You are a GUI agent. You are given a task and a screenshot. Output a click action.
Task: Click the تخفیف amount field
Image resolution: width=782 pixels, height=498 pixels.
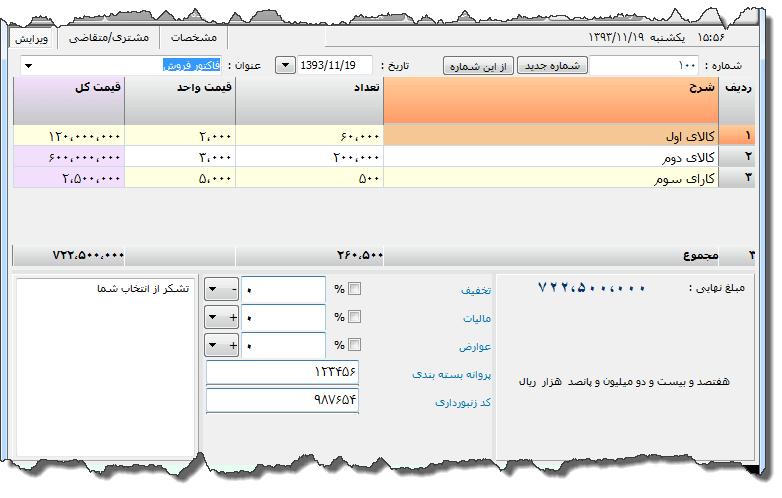(283, 289)
